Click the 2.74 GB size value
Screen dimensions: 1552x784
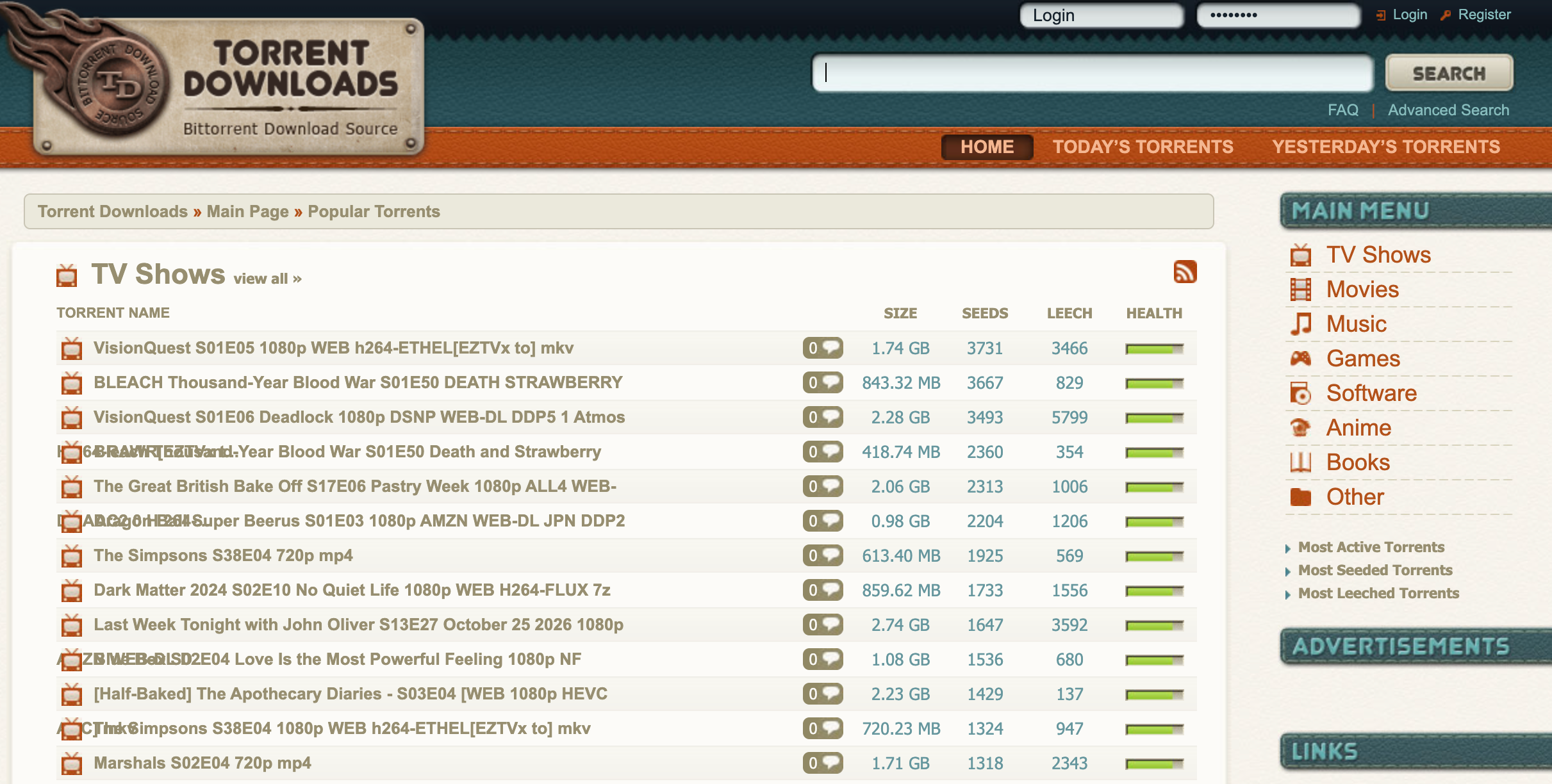point(900,625)
